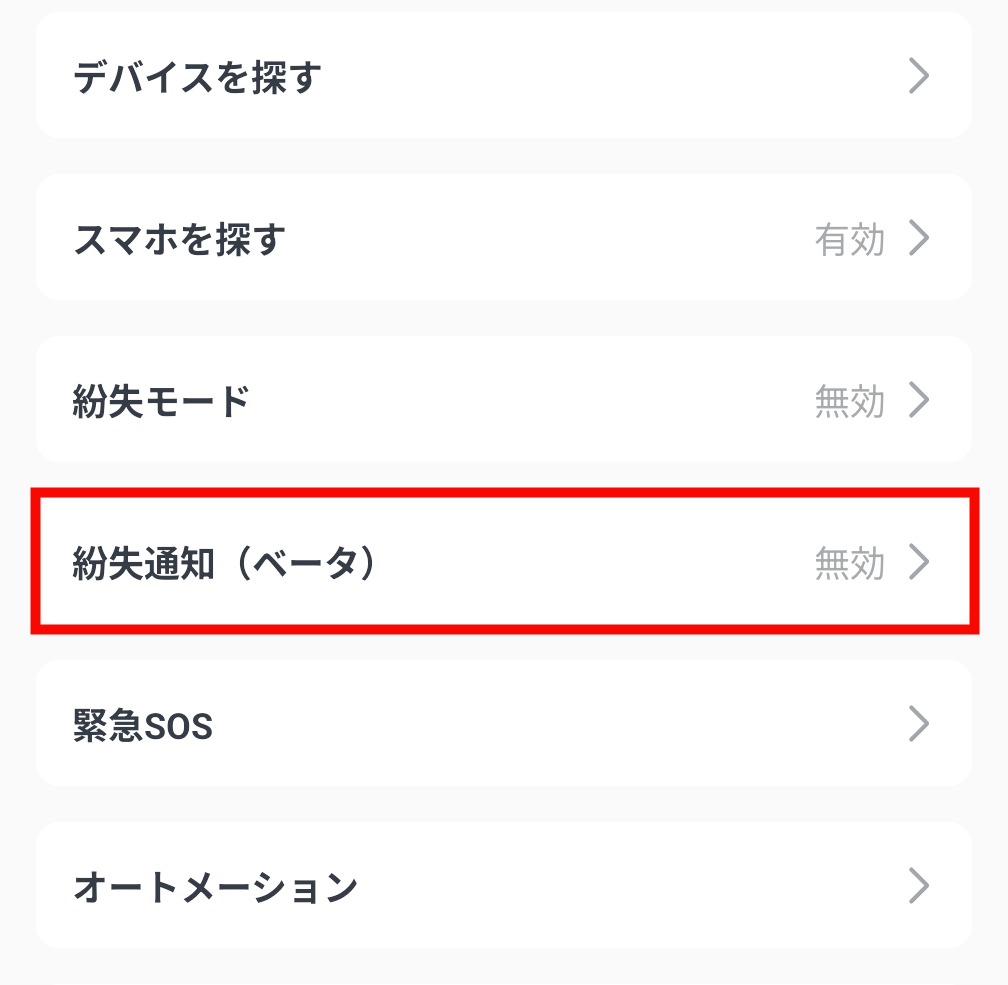
Task: Tap the 緊急SOS label
Action: 143,726
